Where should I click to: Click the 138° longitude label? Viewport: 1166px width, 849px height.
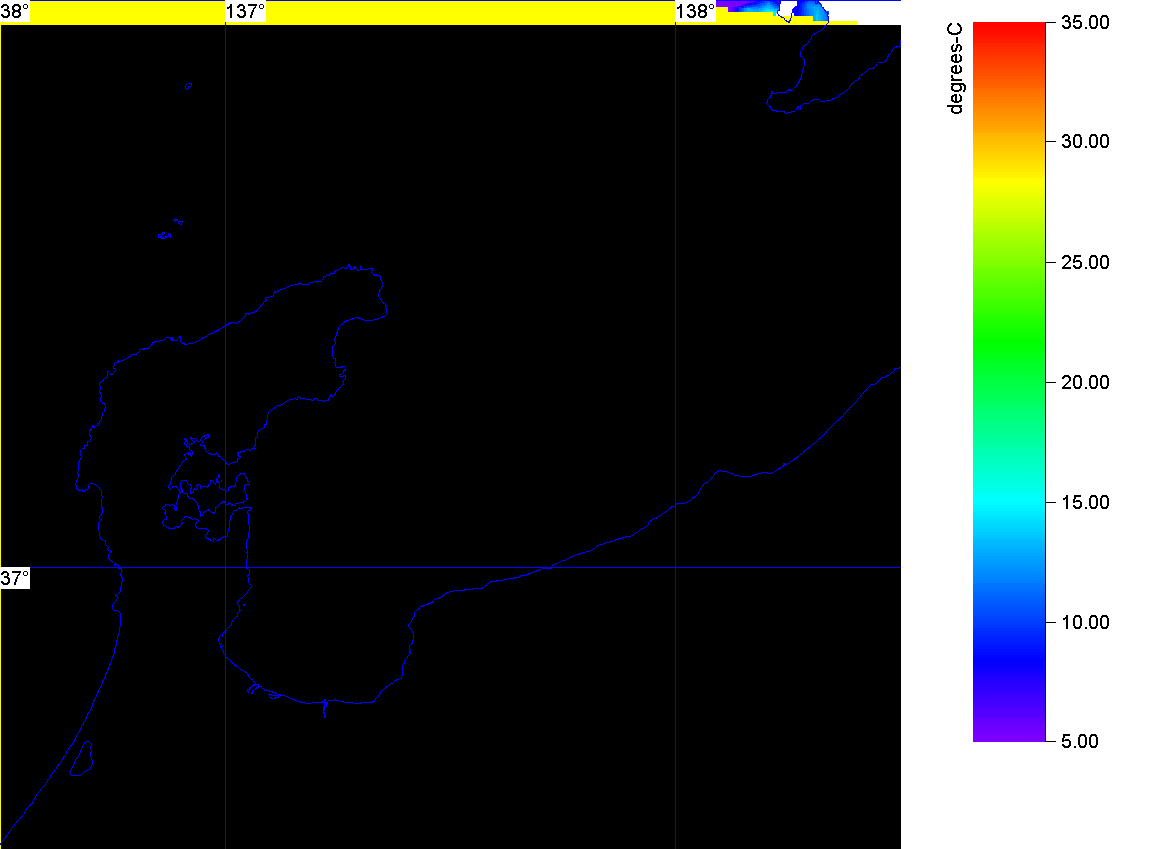[x=695, y=11]
